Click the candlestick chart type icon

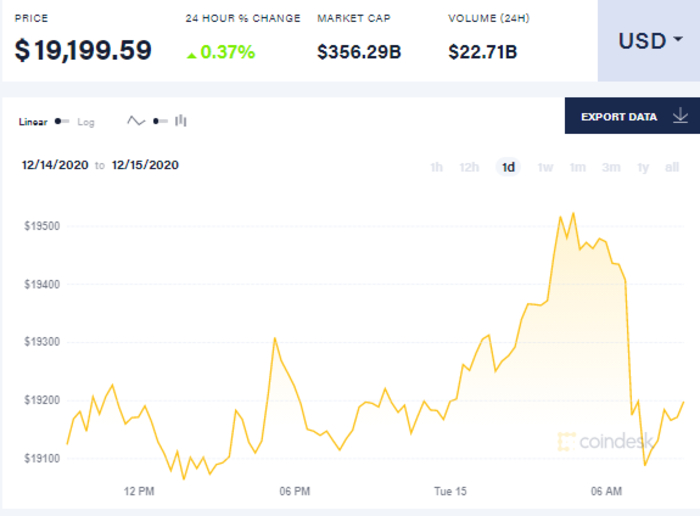pyautogui.click(x=181, y=121)
